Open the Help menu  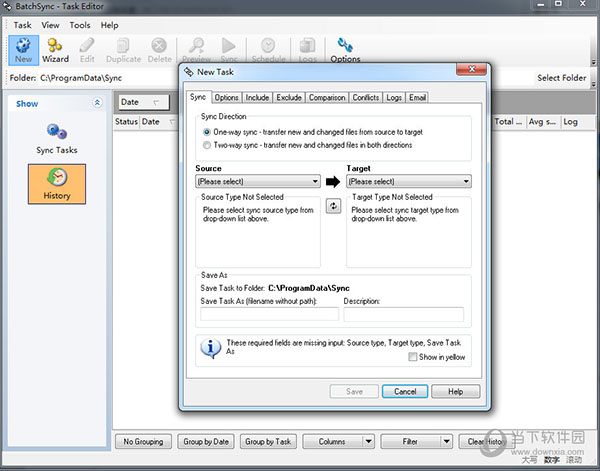click(x=109, y=25)
